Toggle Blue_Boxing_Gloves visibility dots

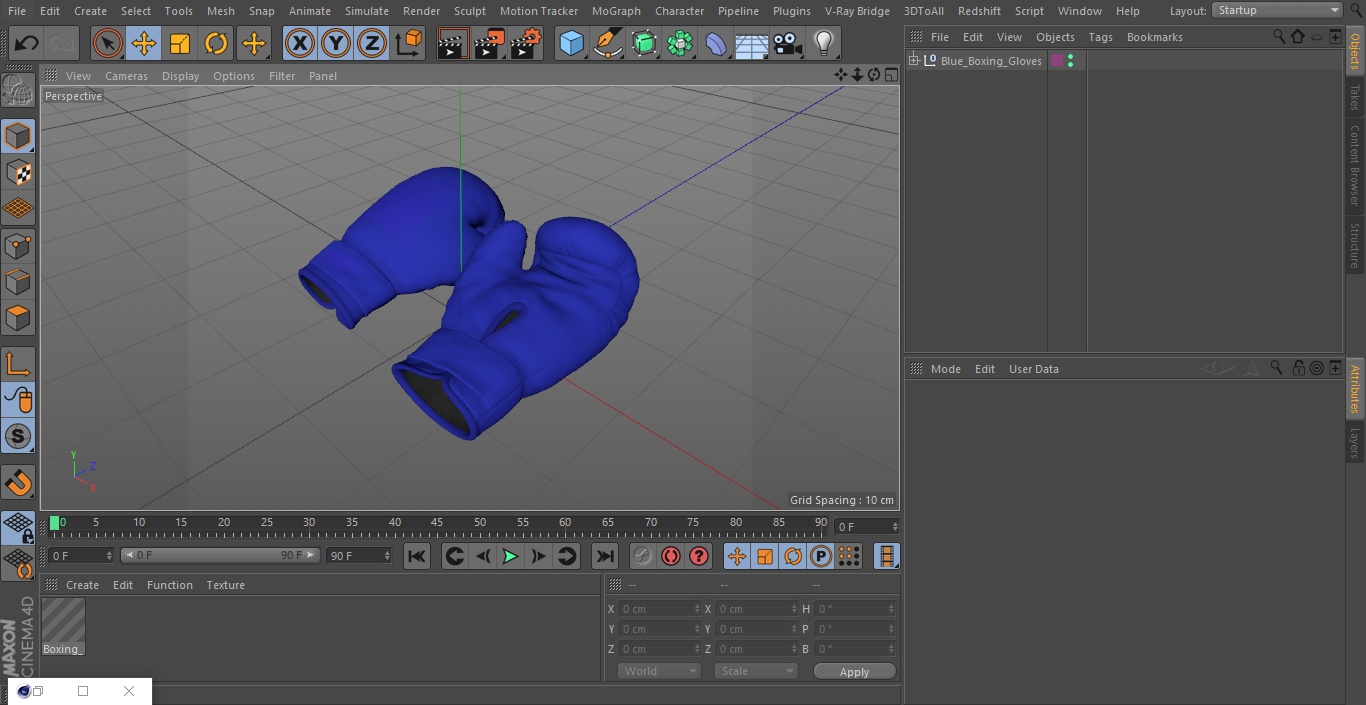click(x=1070, y=61)
